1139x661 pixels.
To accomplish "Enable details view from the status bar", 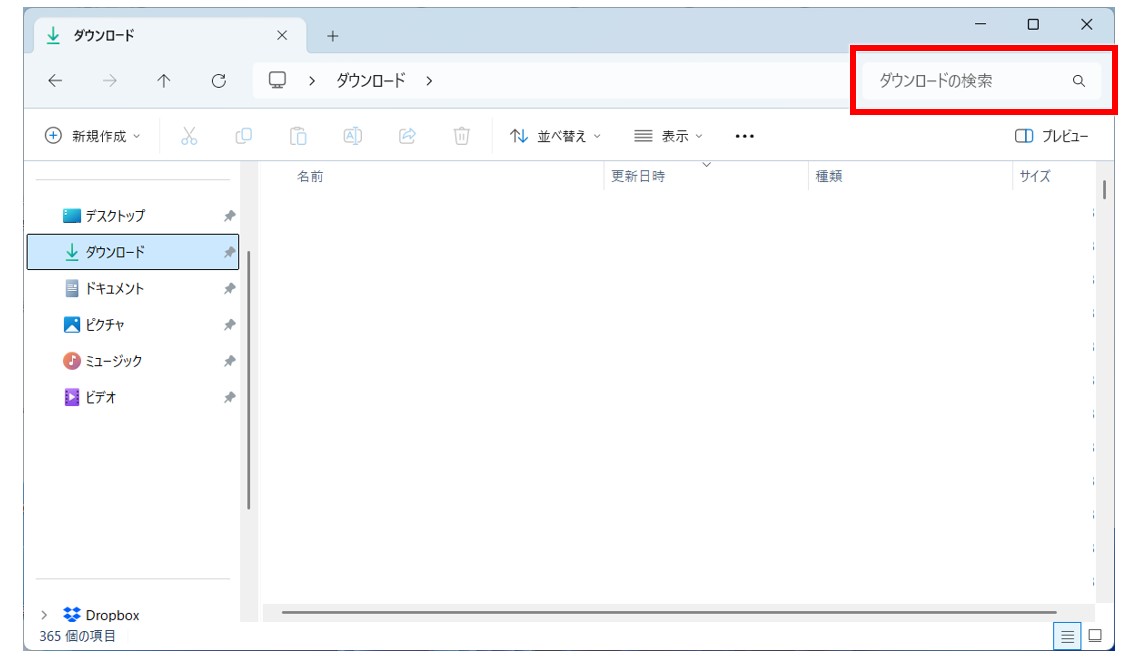I will [1066, 637].
